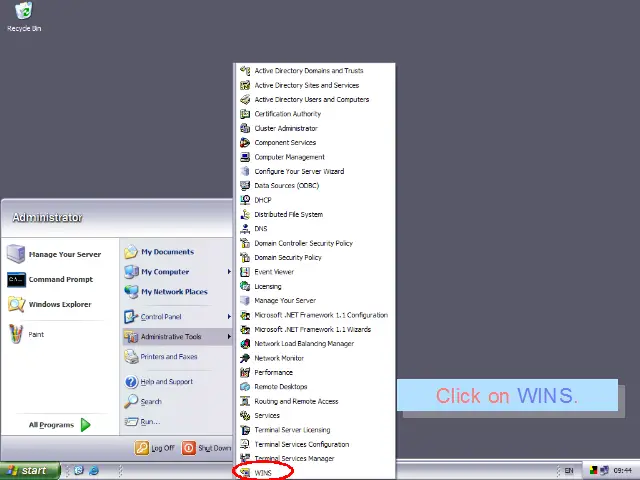Click the Network Monitor icon
The height and width of the screenshot is (480, 640).
tap(245, 358)
